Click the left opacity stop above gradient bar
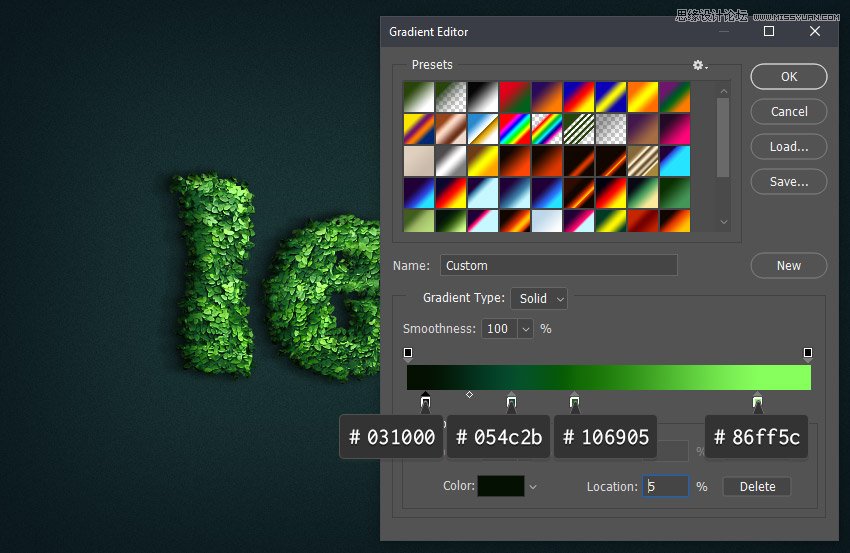This screenshot has width=850, height=553. (408, 353)
